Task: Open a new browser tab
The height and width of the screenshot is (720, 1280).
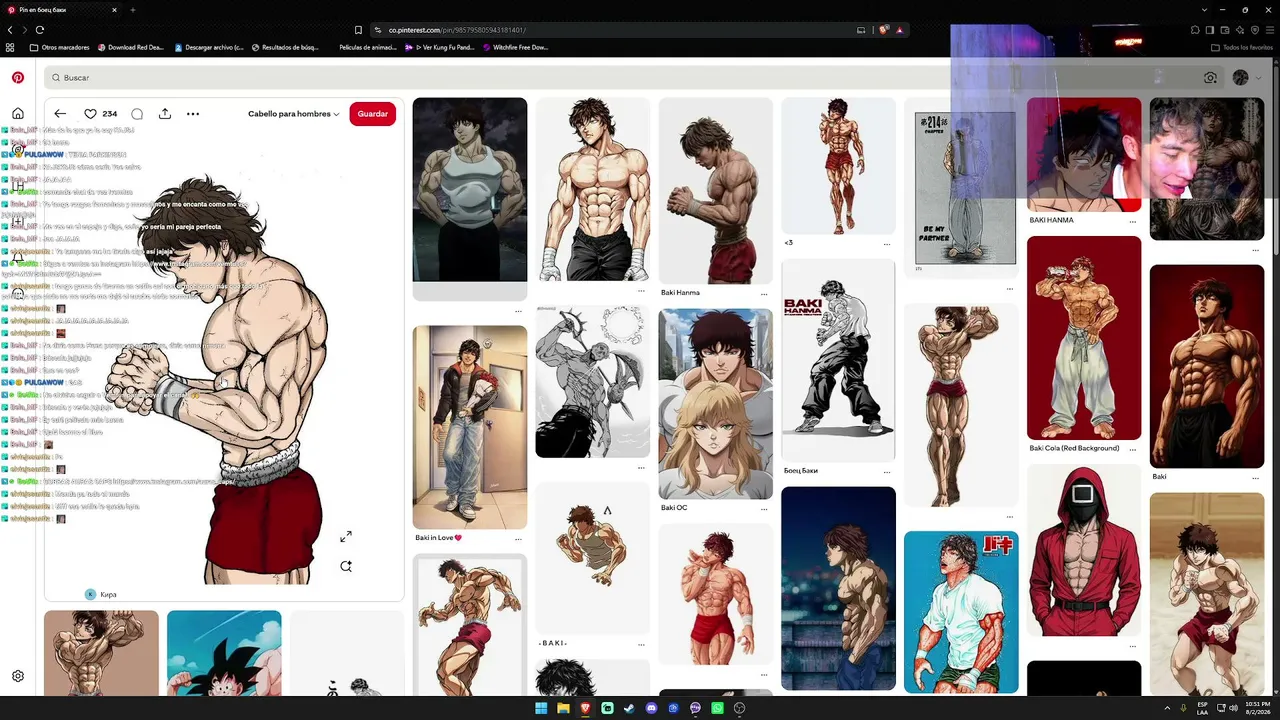Action: coord(132,10)
